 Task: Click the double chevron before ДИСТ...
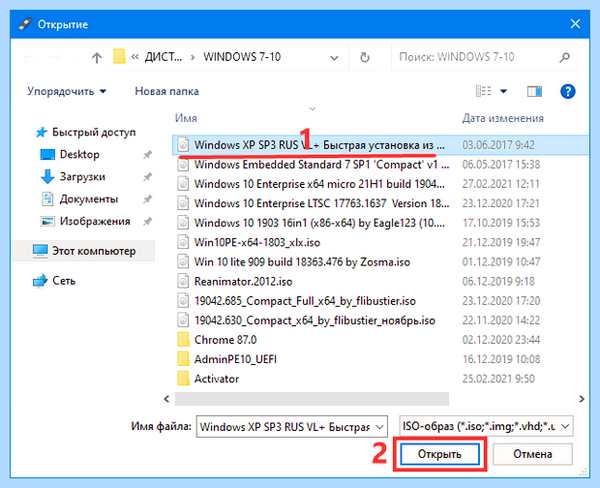click(x=135, y=57)
